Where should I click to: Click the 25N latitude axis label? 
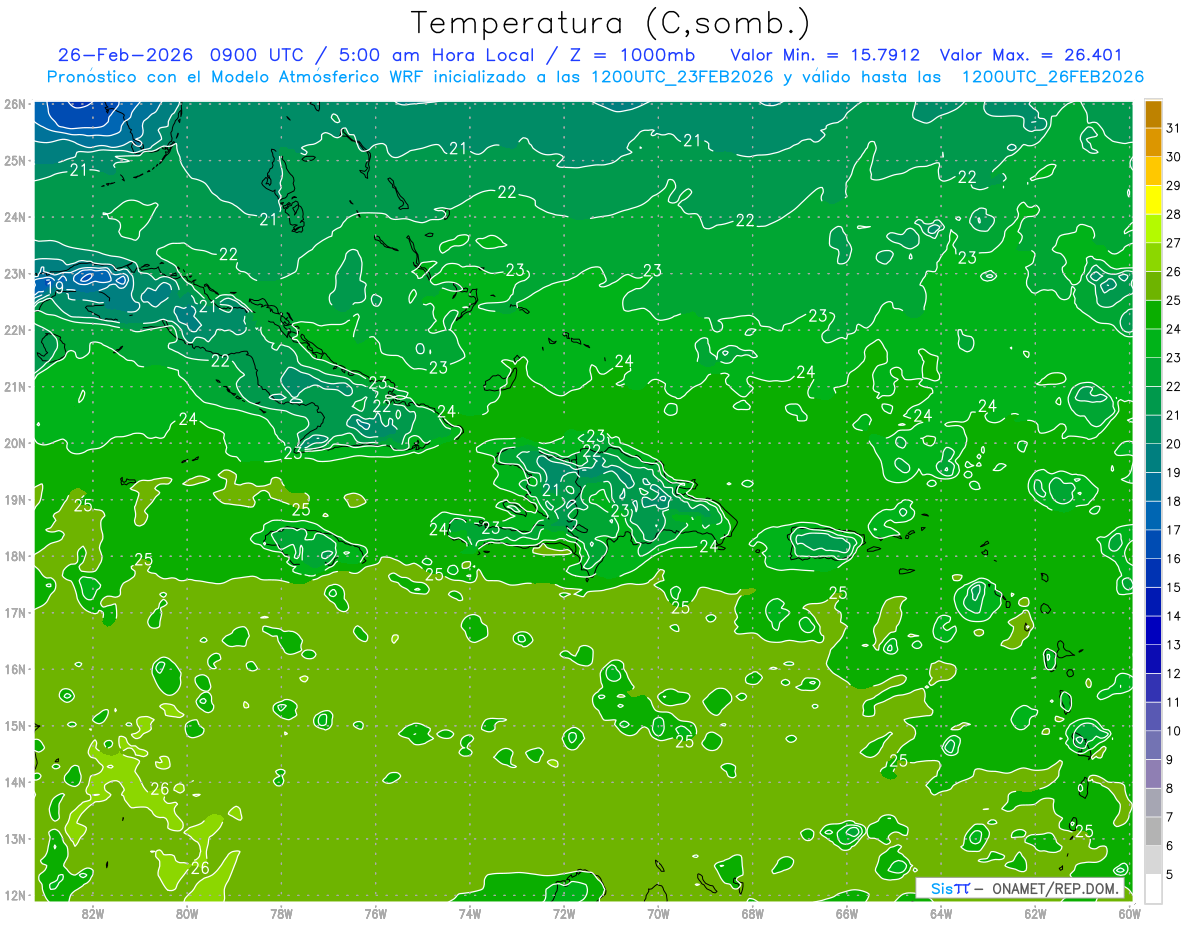(x=15, y=160)
